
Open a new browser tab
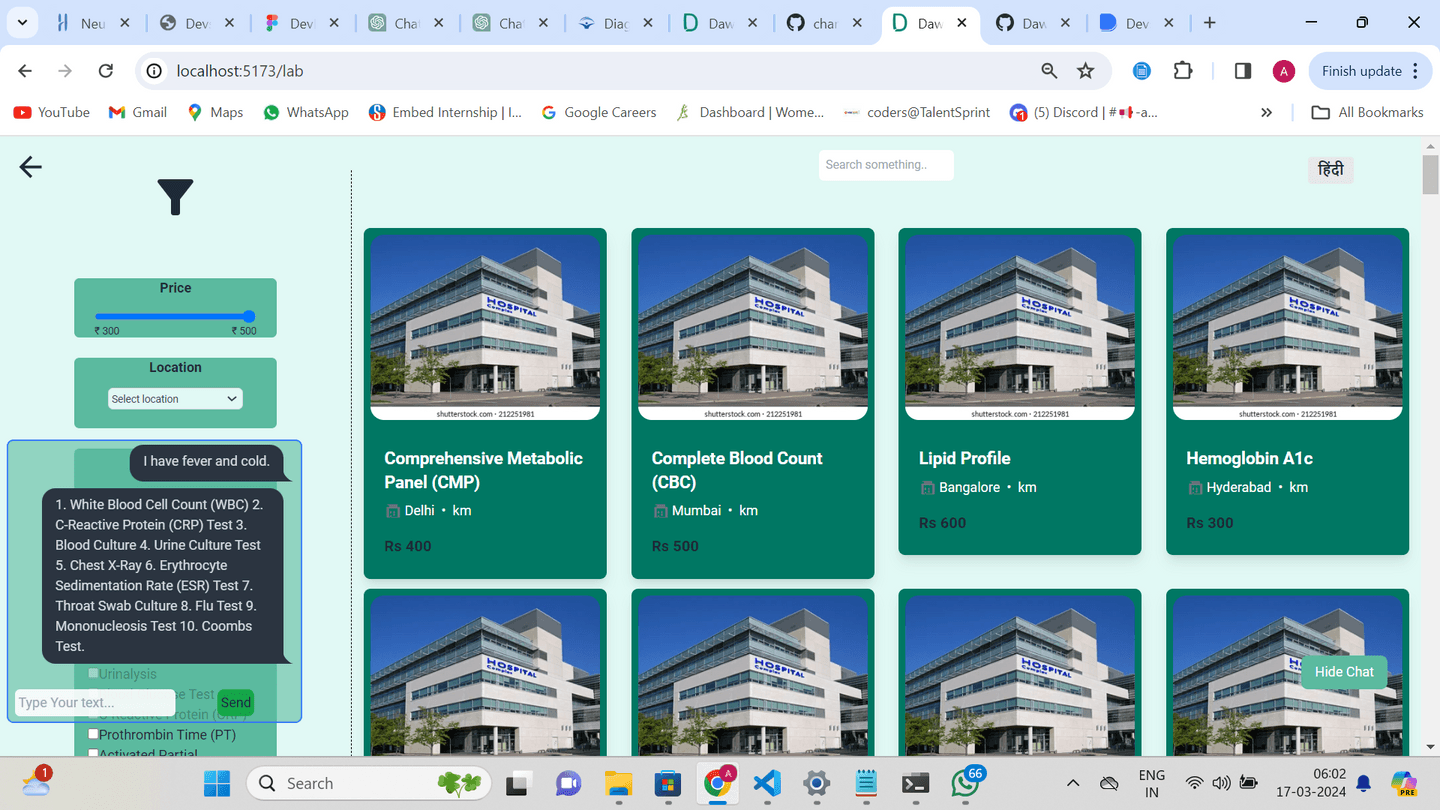click(x=1210, y=23)
